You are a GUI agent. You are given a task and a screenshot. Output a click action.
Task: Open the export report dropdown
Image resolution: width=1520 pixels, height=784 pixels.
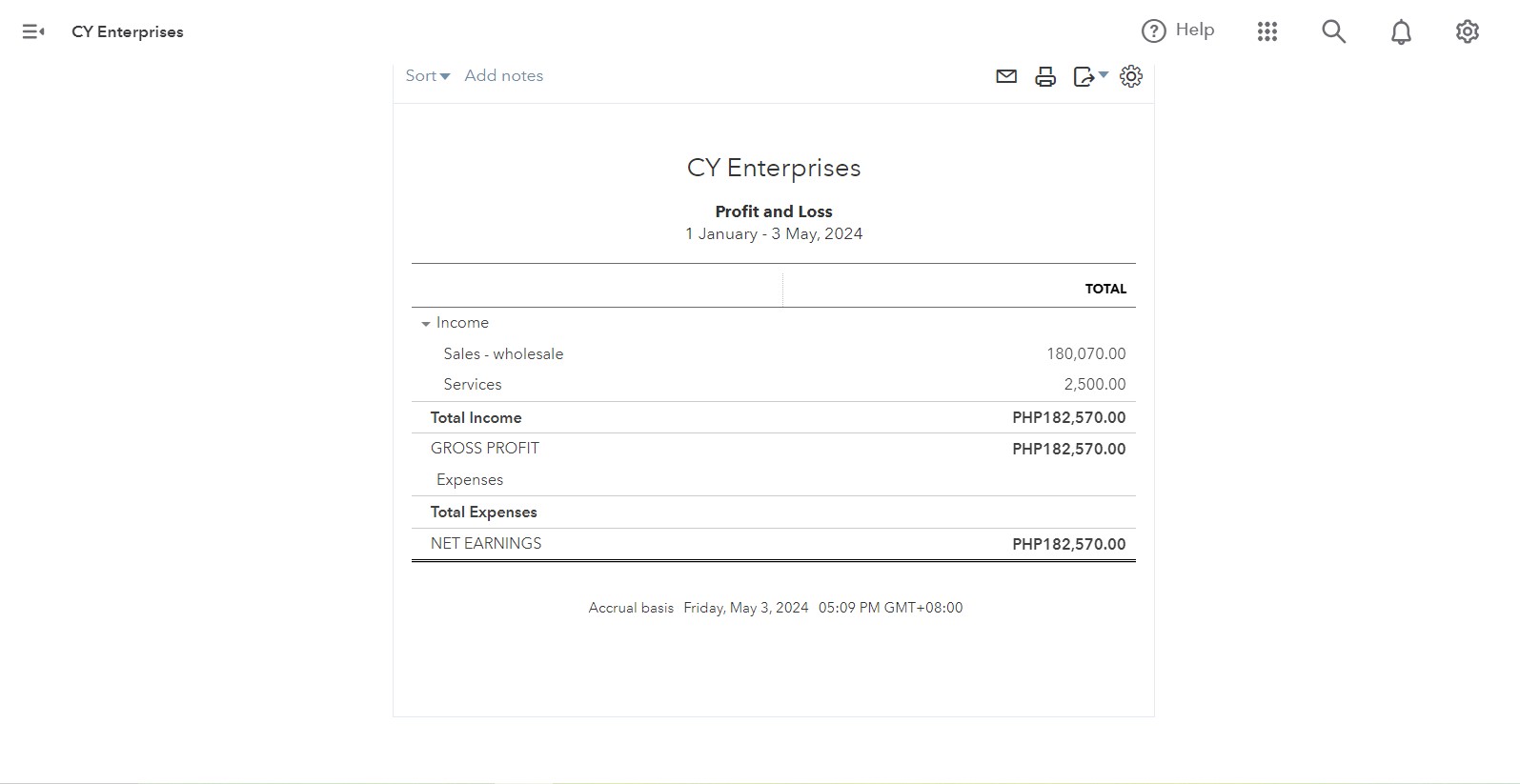tap(1090, 76)
